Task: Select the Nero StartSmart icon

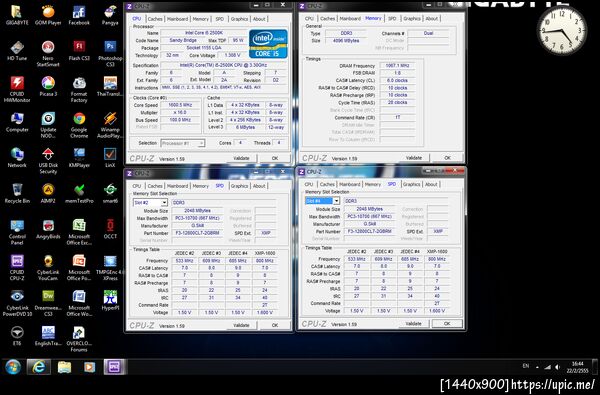Action: 48,54
